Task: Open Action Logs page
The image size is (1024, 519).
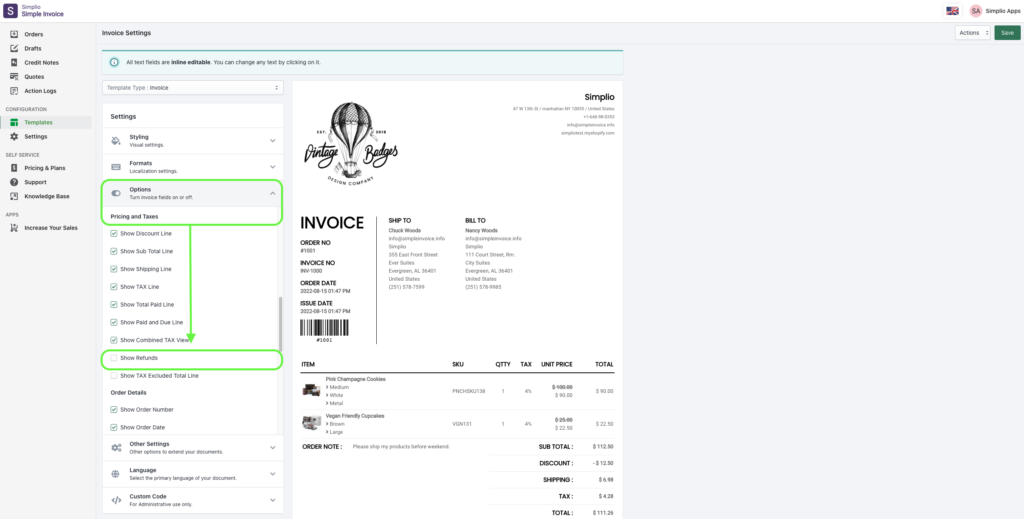Action: [40, 91]
